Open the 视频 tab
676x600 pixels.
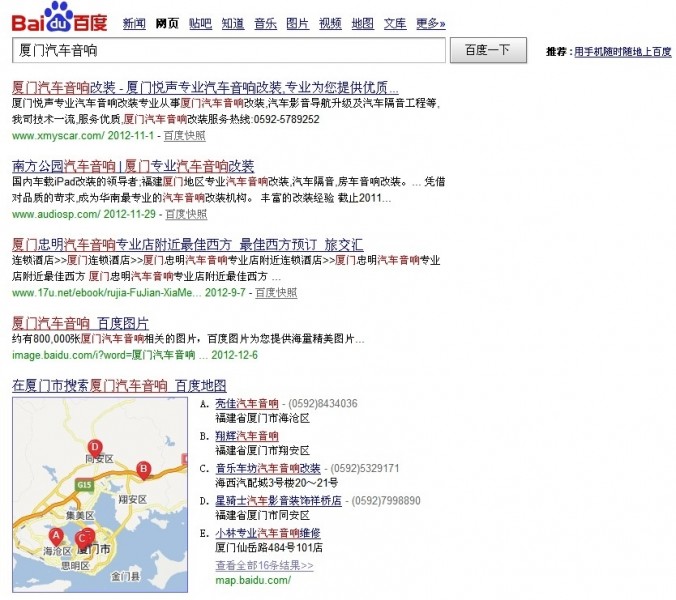(330, 23)
